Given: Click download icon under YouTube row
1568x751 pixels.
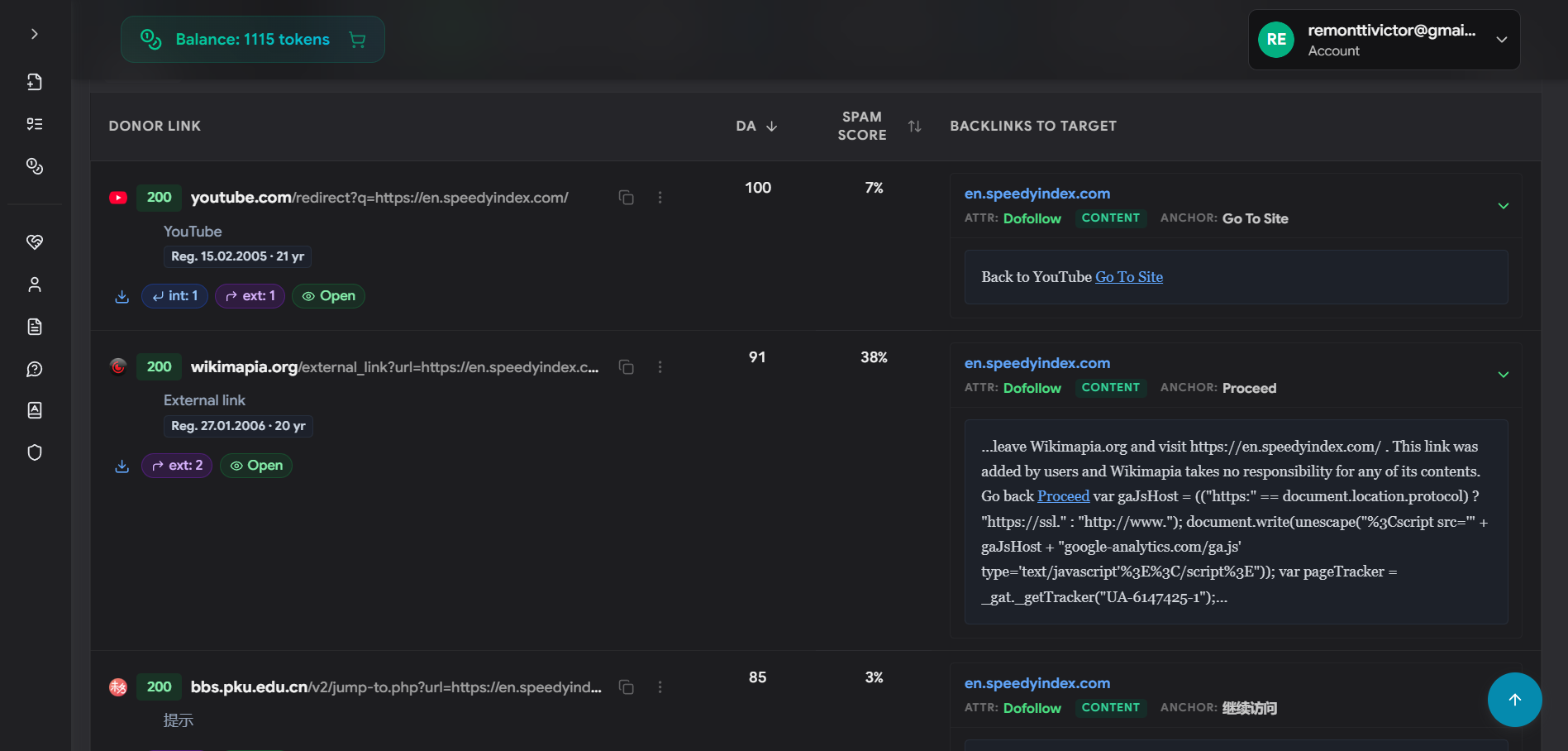Looking at the screenshot, I should pos(122,297).
